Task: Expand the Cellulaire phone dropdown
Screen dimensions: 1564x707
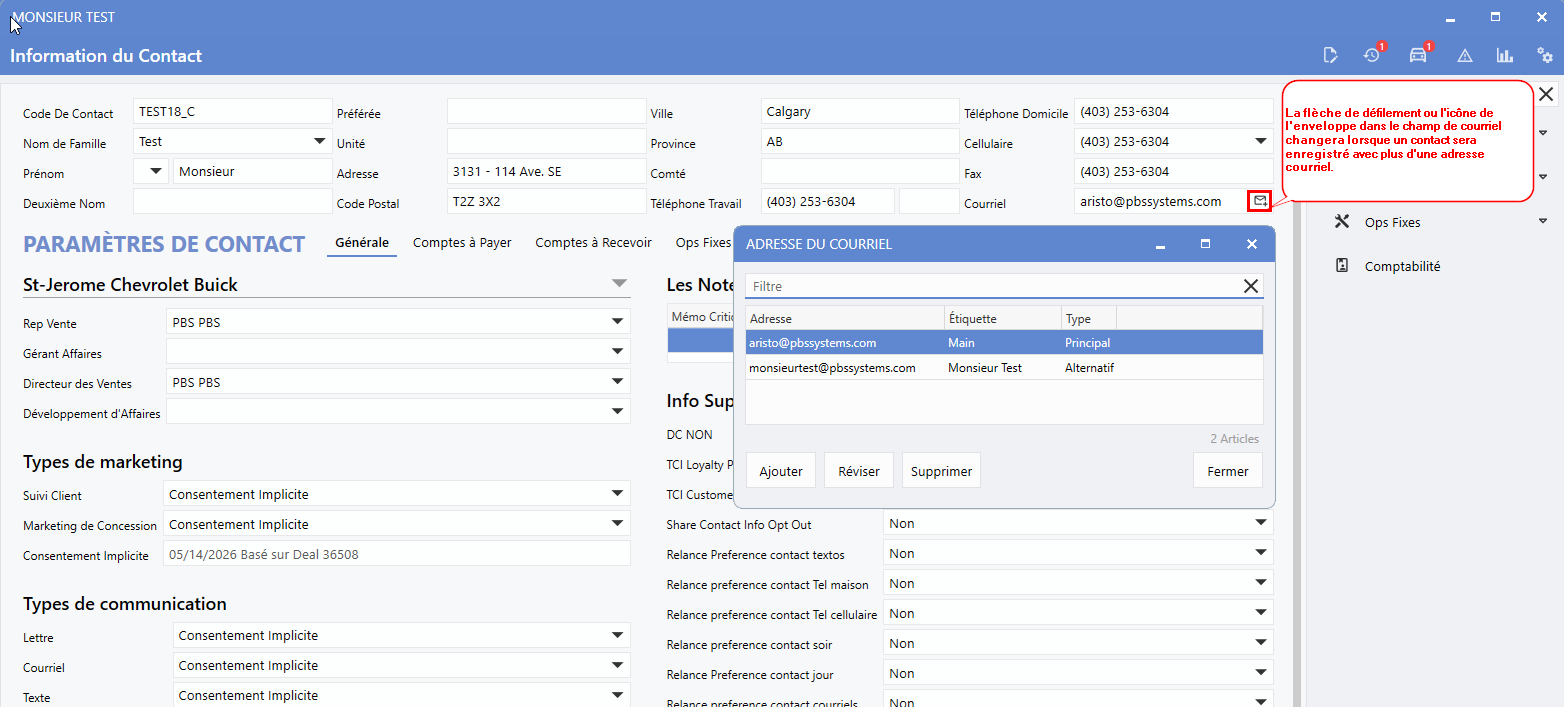Action: (x=1261, y=141)
